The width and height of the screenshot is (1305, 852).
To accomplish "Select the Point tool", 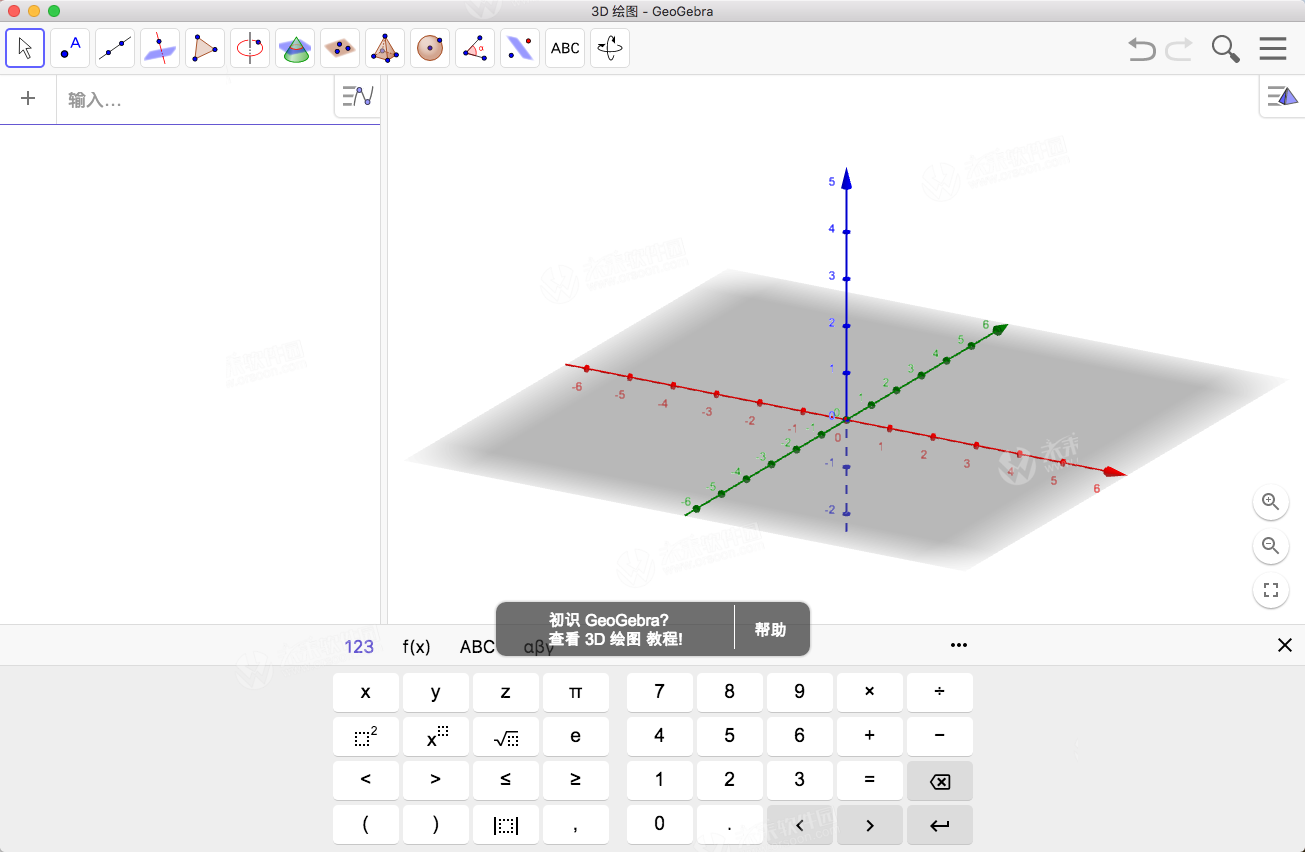I will pyautogui.click(x=70, y=48).
